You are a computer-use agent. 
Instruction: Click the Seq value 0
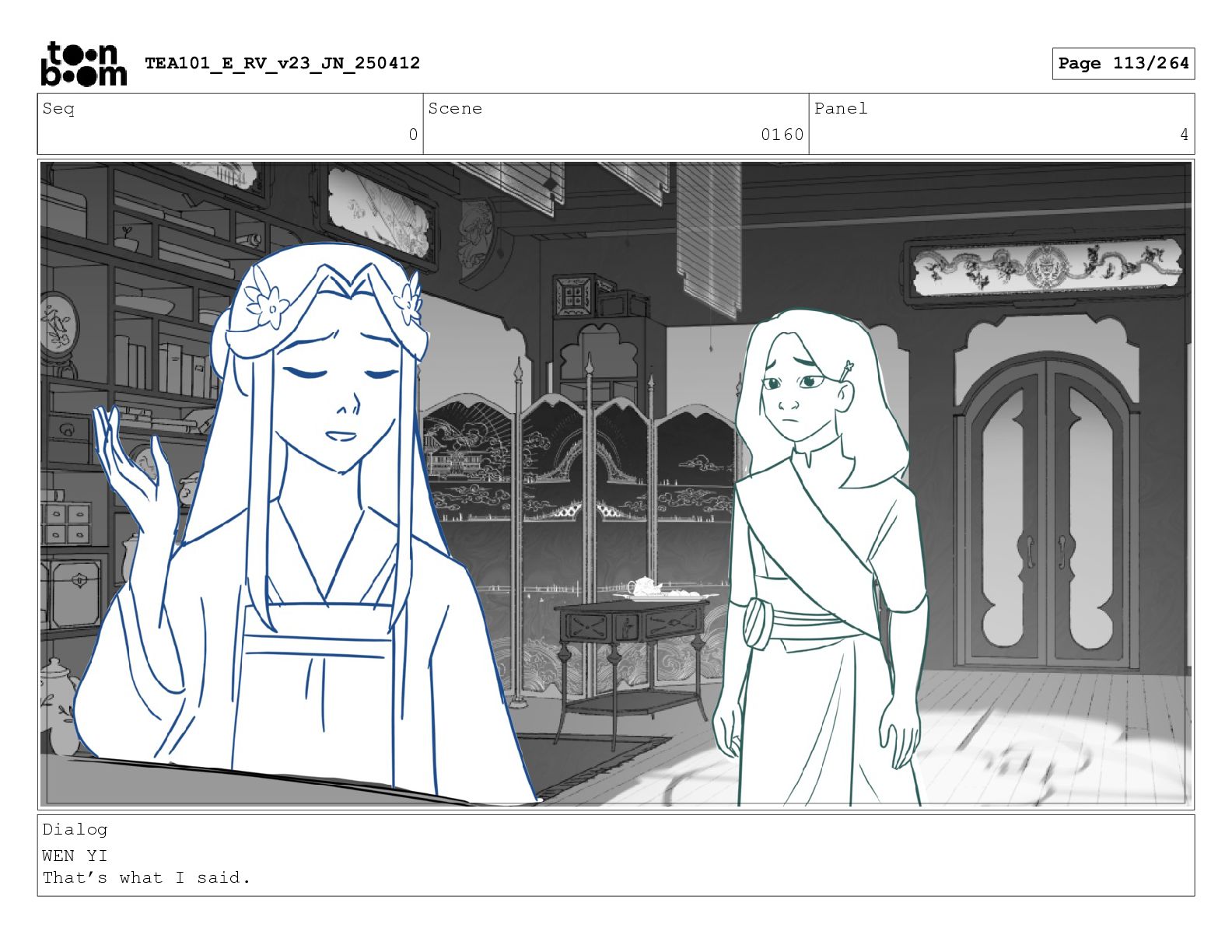coord(413,135)
